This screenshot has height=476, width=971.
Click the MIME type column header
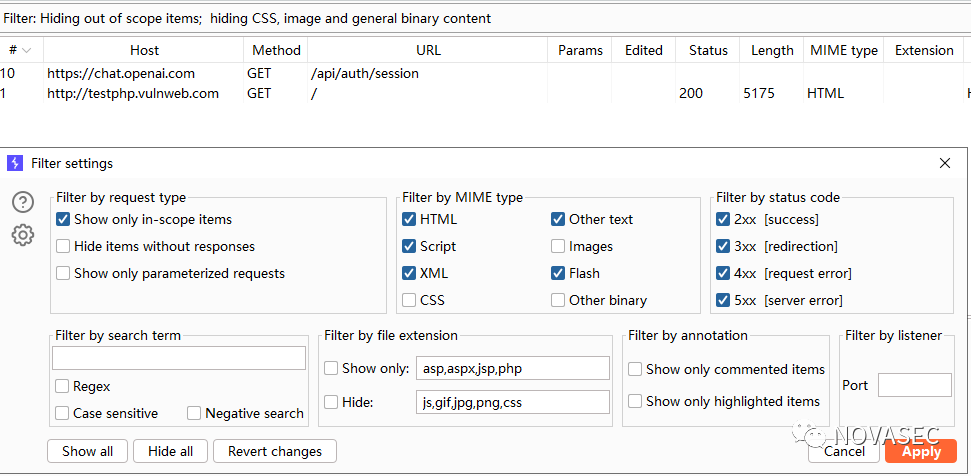pos(843,50)
